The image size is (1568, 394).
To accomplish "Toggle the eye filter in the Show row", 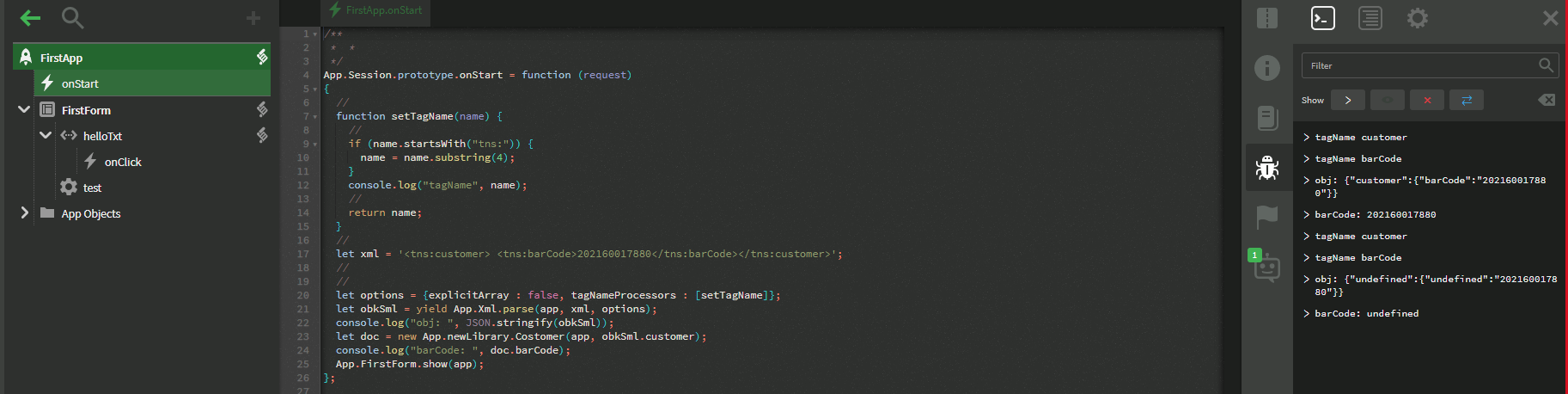I will [1388, 101].
